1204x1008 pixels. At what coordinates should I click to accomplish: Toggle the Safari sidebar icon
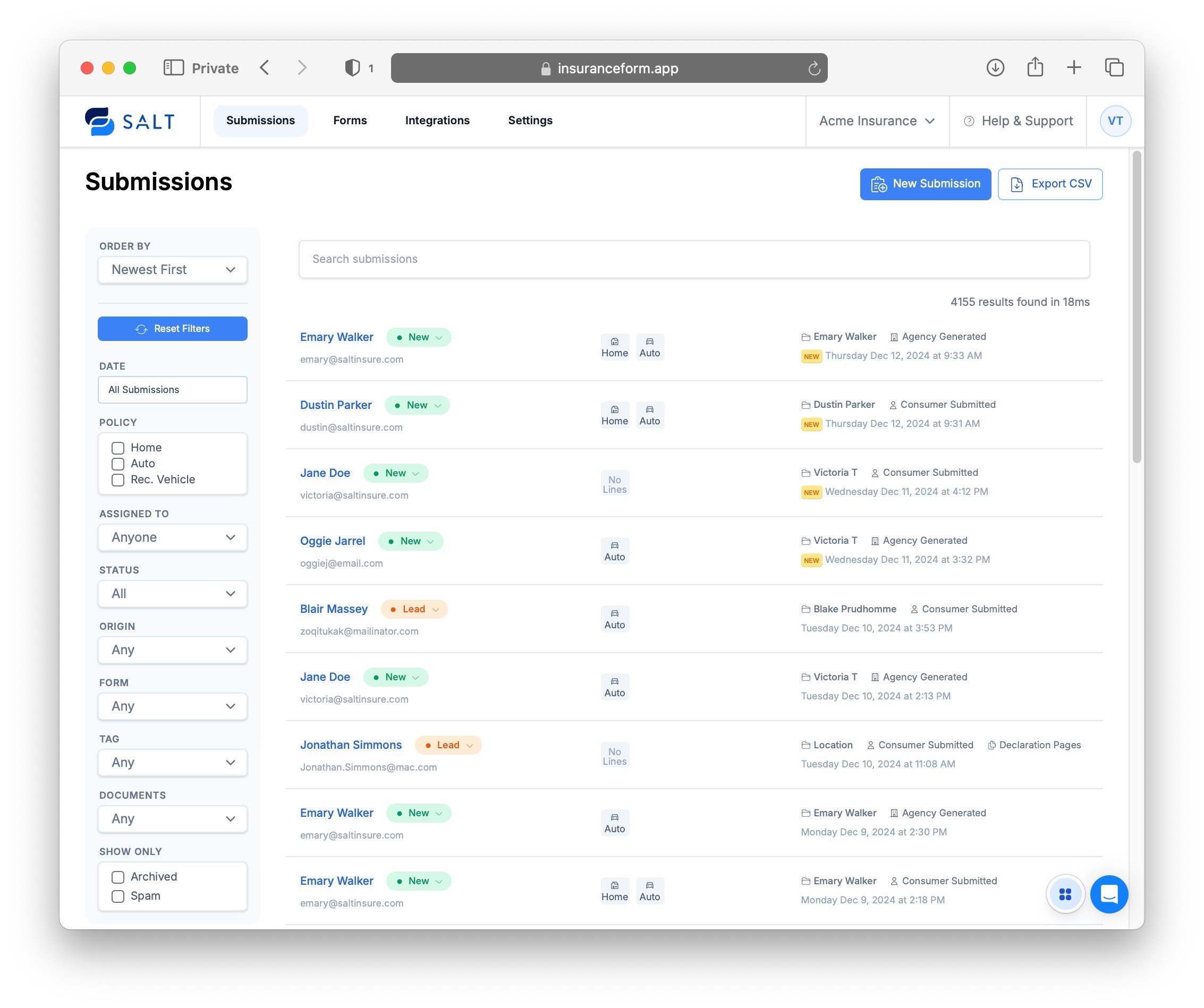(x=173, y=67)
